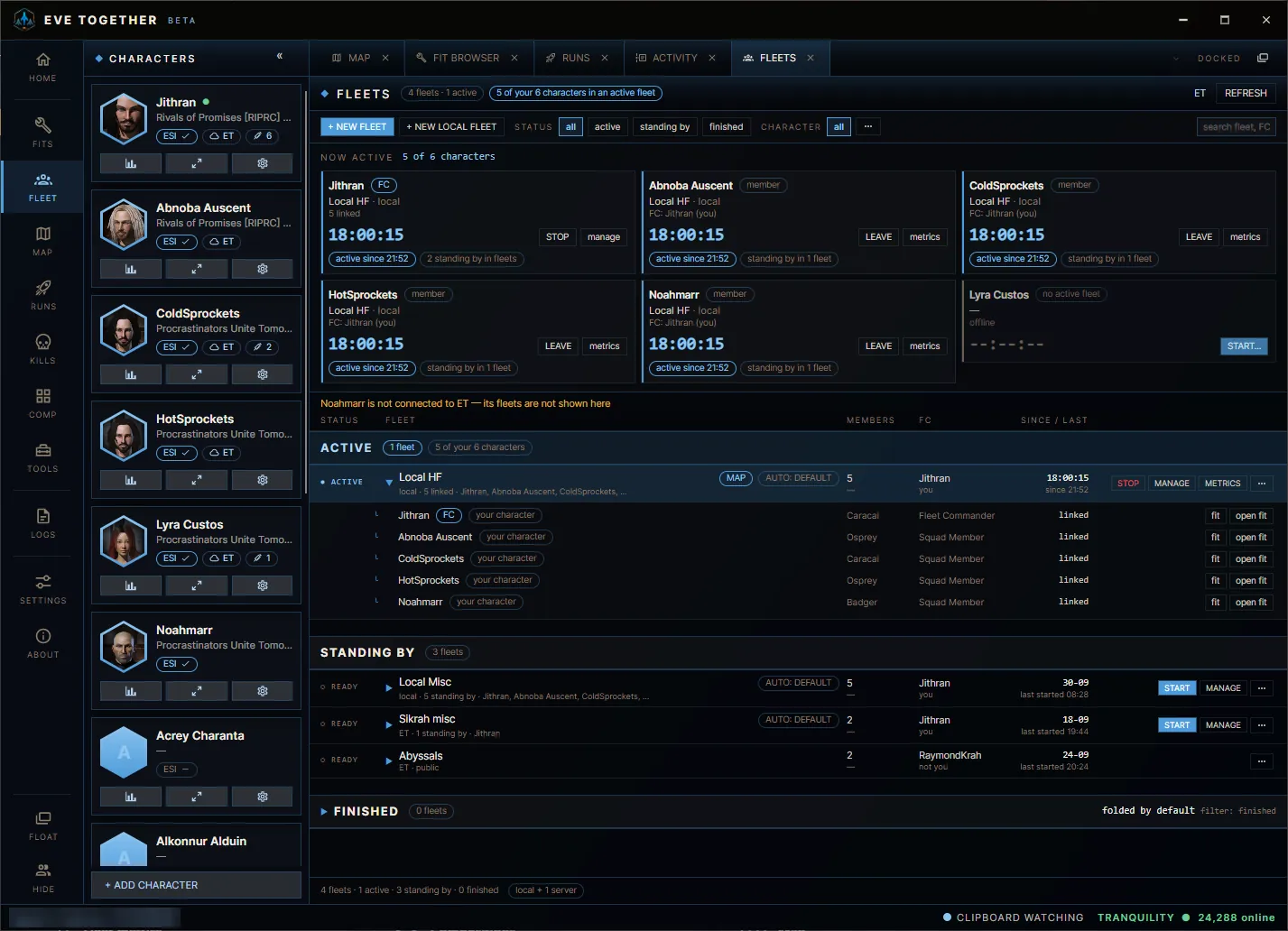Image resolution: width=1288 pixels, height=931 pixels.
Task: Open the Logs sidebar section
Action: click(42, 523)
